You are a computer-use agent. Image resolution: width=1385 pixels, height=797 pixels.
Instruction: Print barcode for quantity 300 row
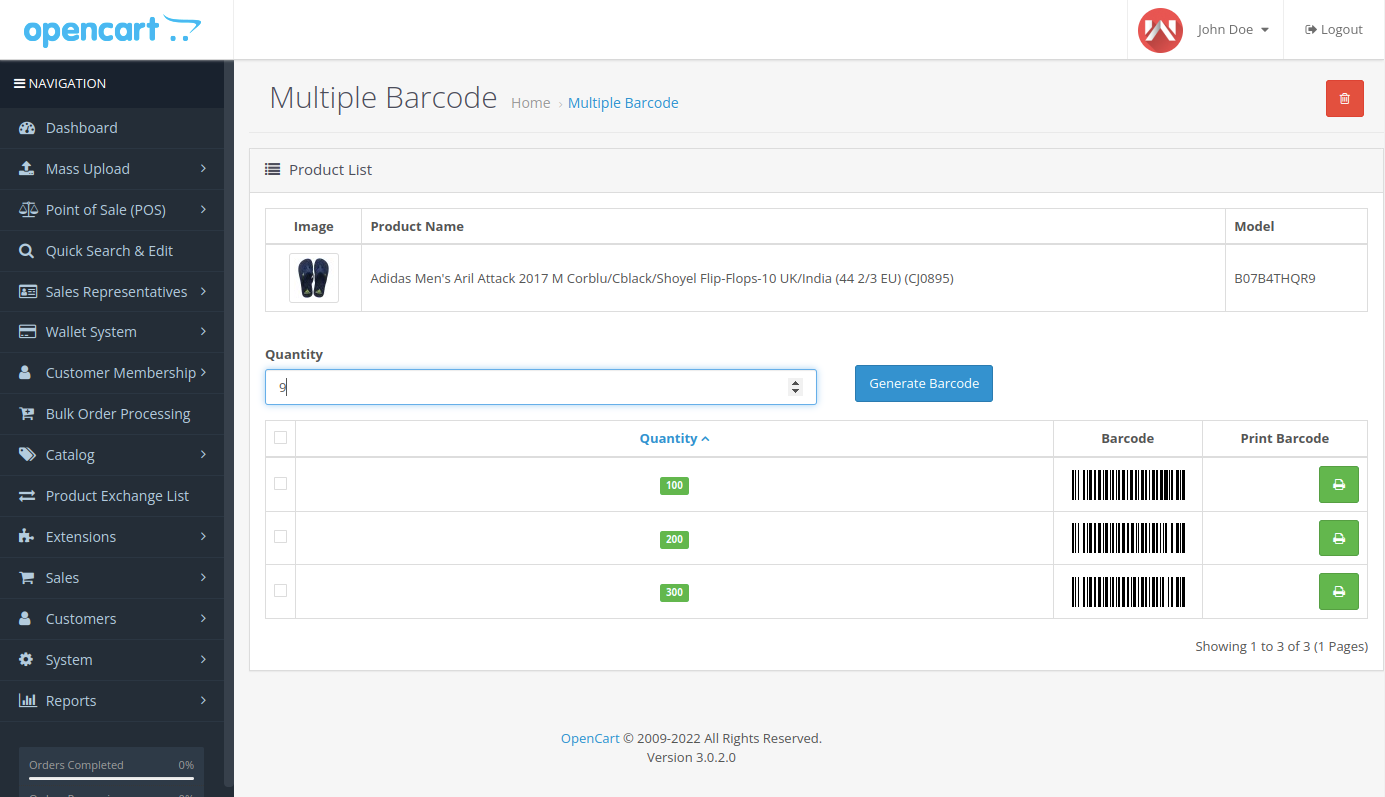(1338, 591)
